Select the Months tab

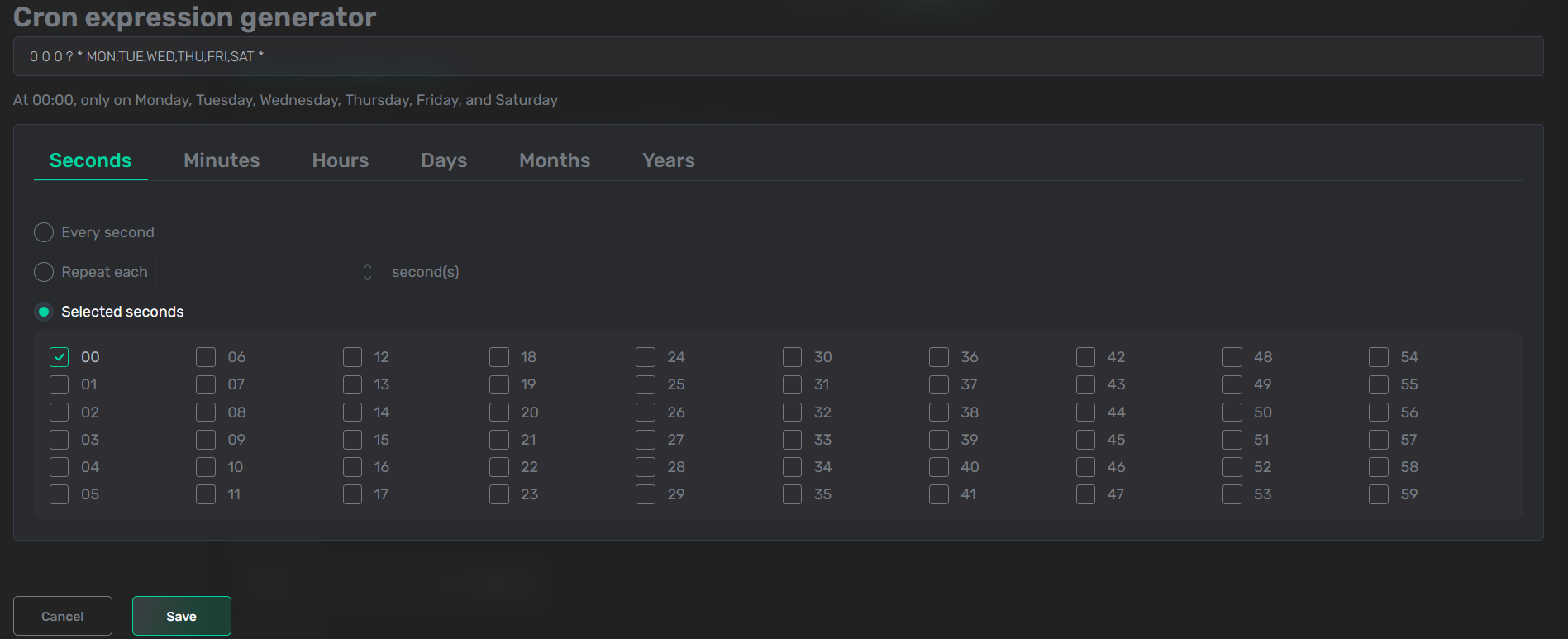554,160
